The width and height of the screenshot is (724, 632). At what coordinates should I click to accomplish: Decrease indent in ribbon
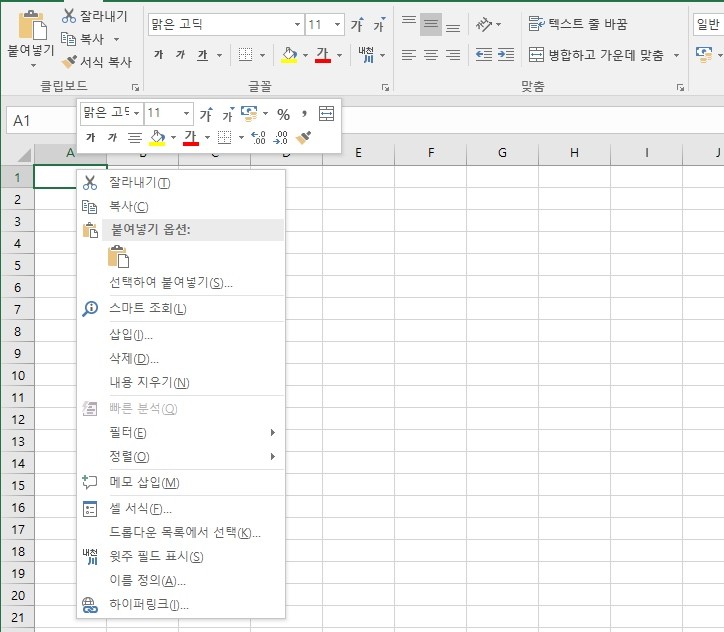483,55
